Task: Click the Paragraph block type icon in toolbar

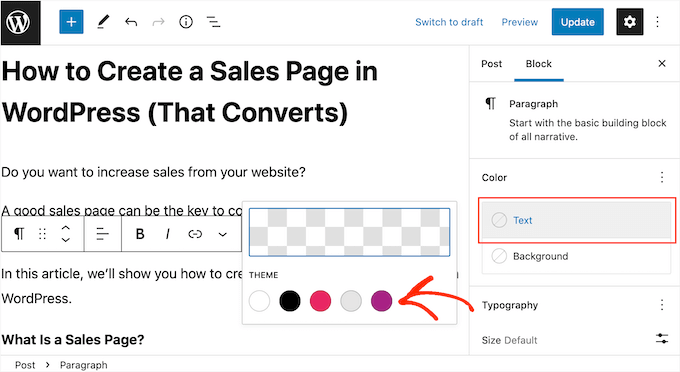Action: pyautogui.click(x=19, y=234)
